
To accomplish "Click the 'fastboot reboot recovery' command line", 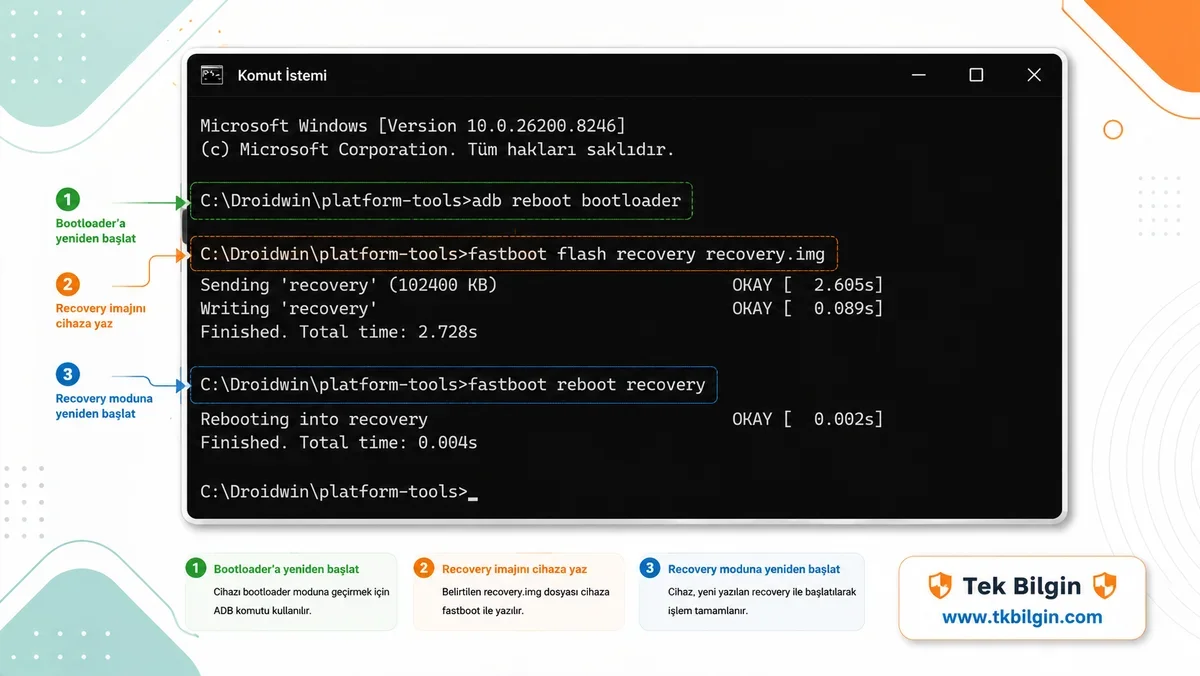I will [453, 384].
